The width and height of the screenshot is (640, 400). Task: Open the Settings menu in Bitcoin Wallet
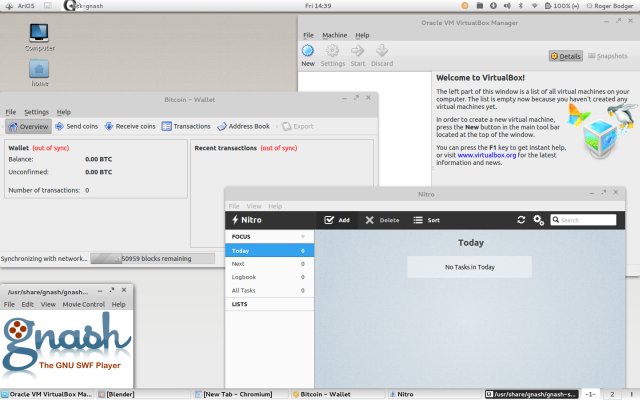[x=36, y=112]
